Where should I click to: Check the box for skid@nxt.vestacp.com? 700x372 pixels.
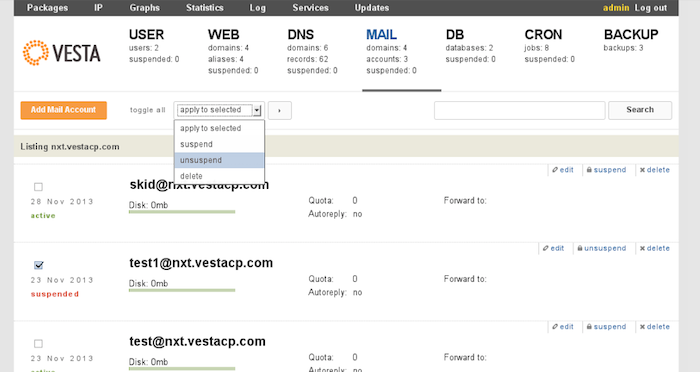point(38,187)
